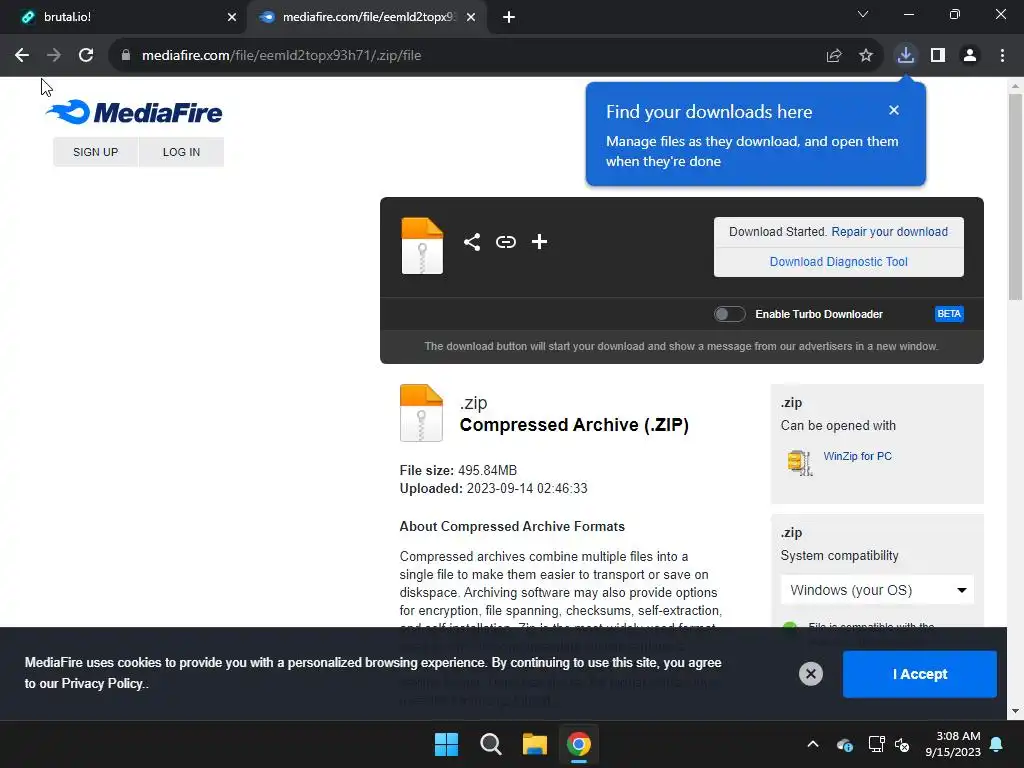Open the tab search chevron in title bar
Screen dimensions: 1024x768
point(863,14)
